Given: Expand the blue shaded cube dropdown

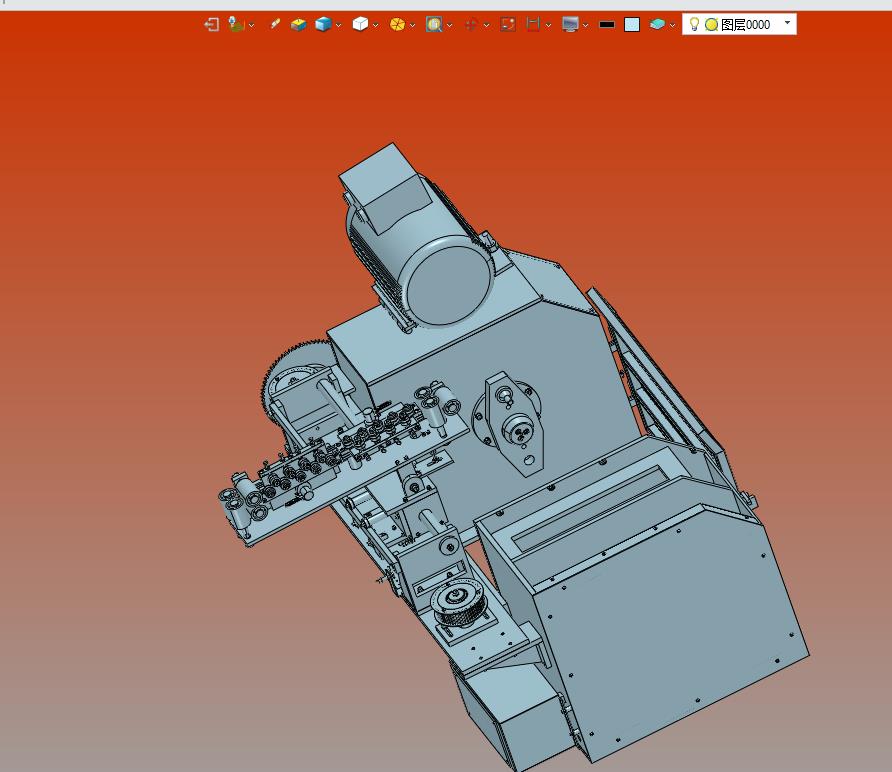Looking at the screenshot, I should [x=338, y=25].
